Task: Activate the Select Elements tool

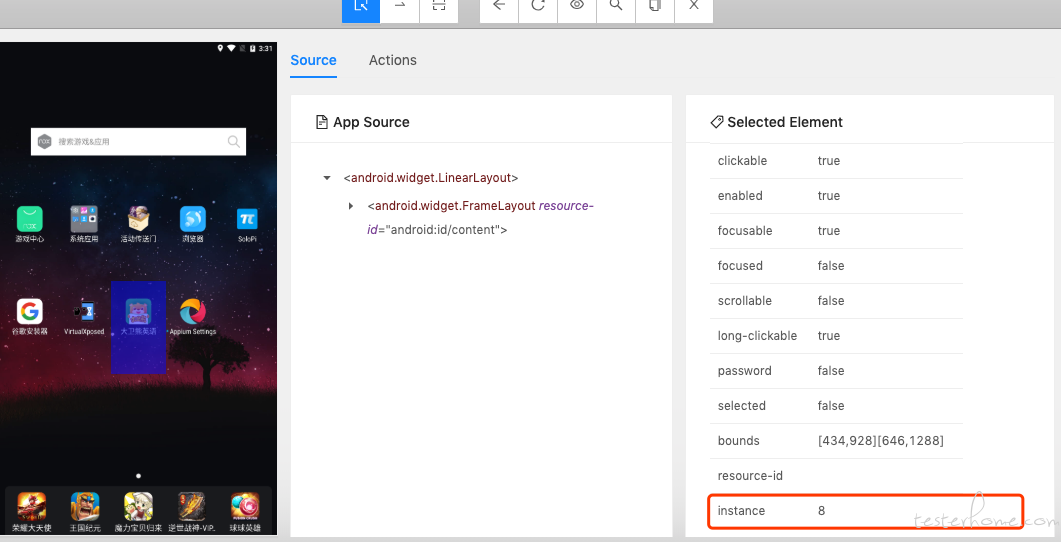Action: [361, 7]
